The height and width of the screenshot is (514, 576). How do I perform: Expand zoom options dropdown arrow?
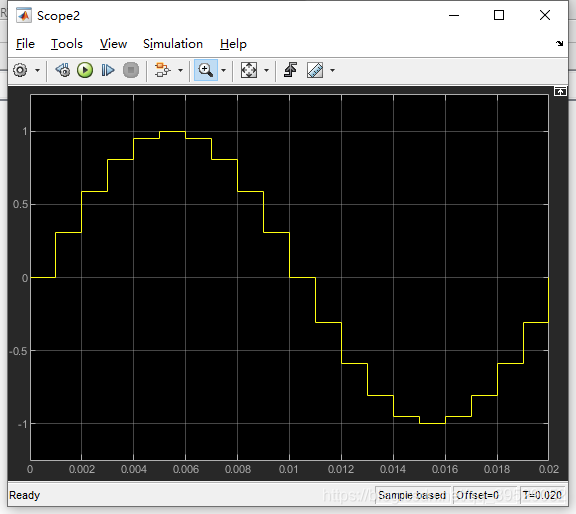click(x=223, y=70)
